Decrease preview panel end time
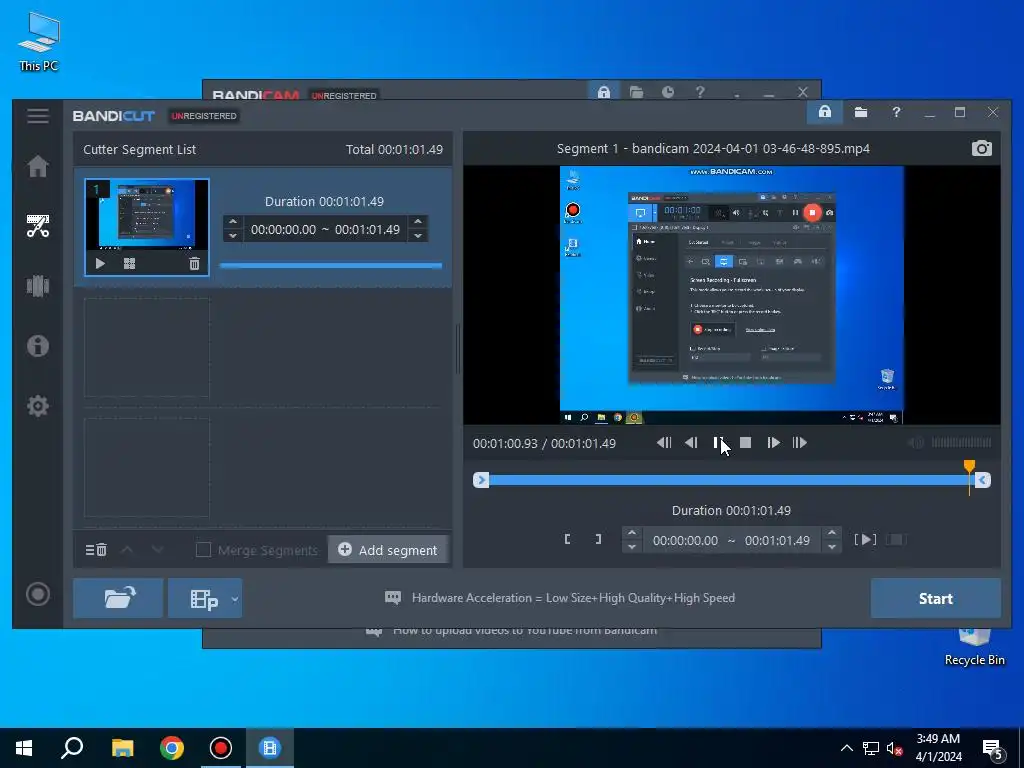Screen dimensions: 1024x768 point(831,547)
